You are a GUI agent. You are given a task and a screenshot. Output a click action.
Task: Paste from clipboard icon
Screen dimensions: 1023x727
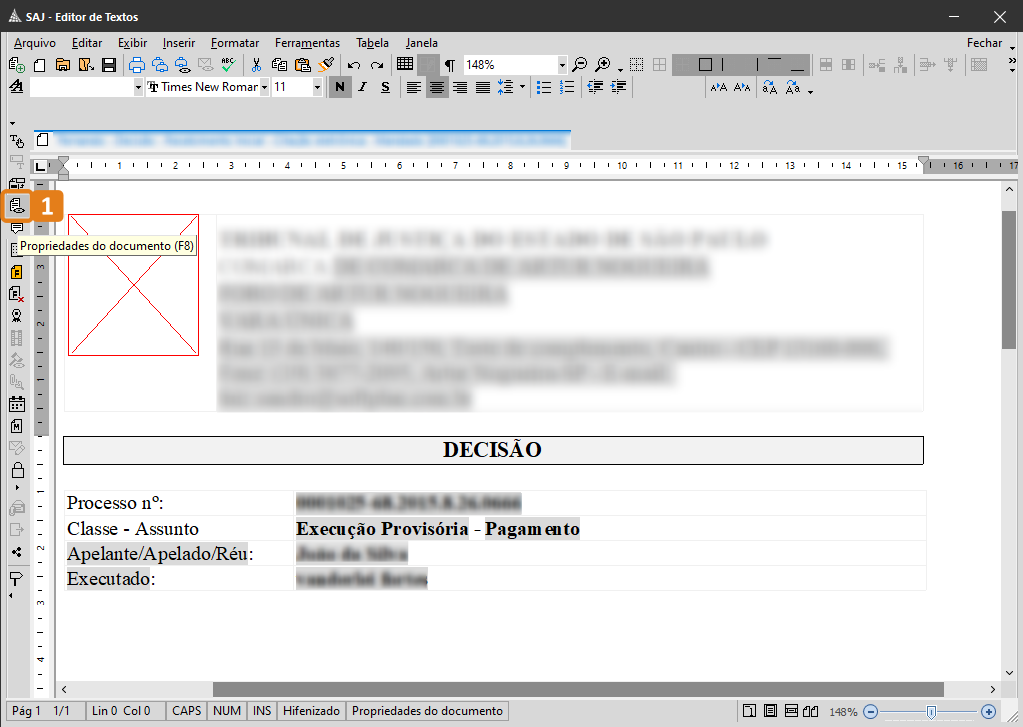click(303, 65)
